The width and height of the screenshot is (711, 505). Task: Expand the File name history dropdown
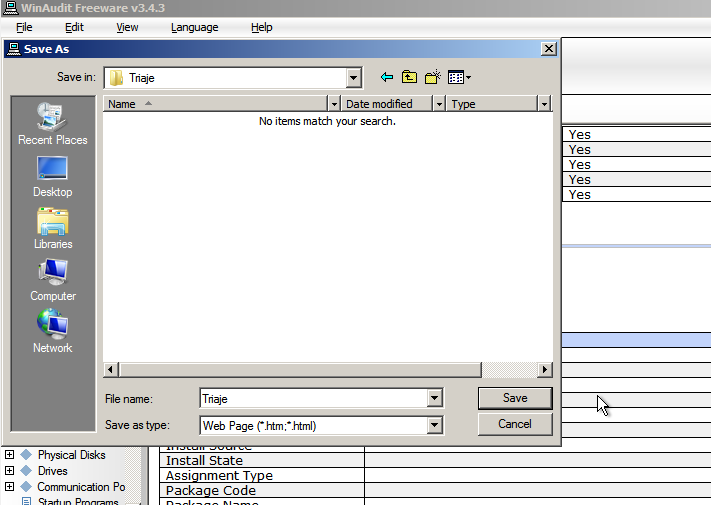(x=434, y=398)
